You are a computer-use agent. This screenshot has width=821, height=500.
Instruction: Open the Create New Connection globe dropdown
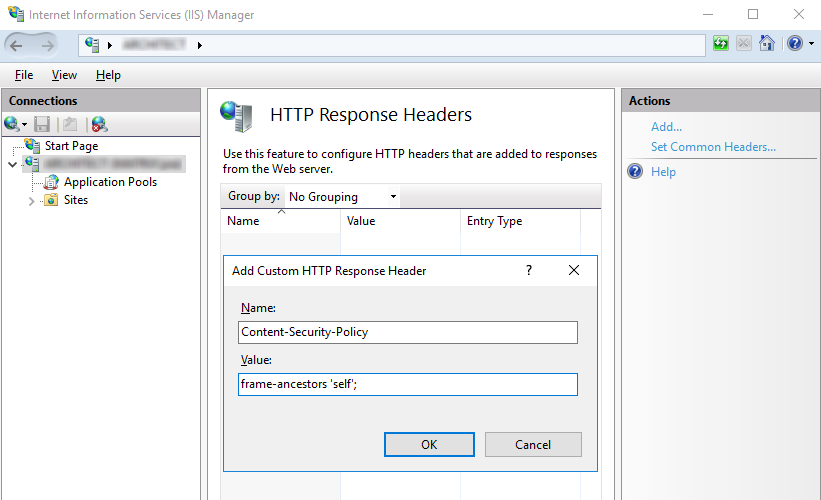[15, 124]
